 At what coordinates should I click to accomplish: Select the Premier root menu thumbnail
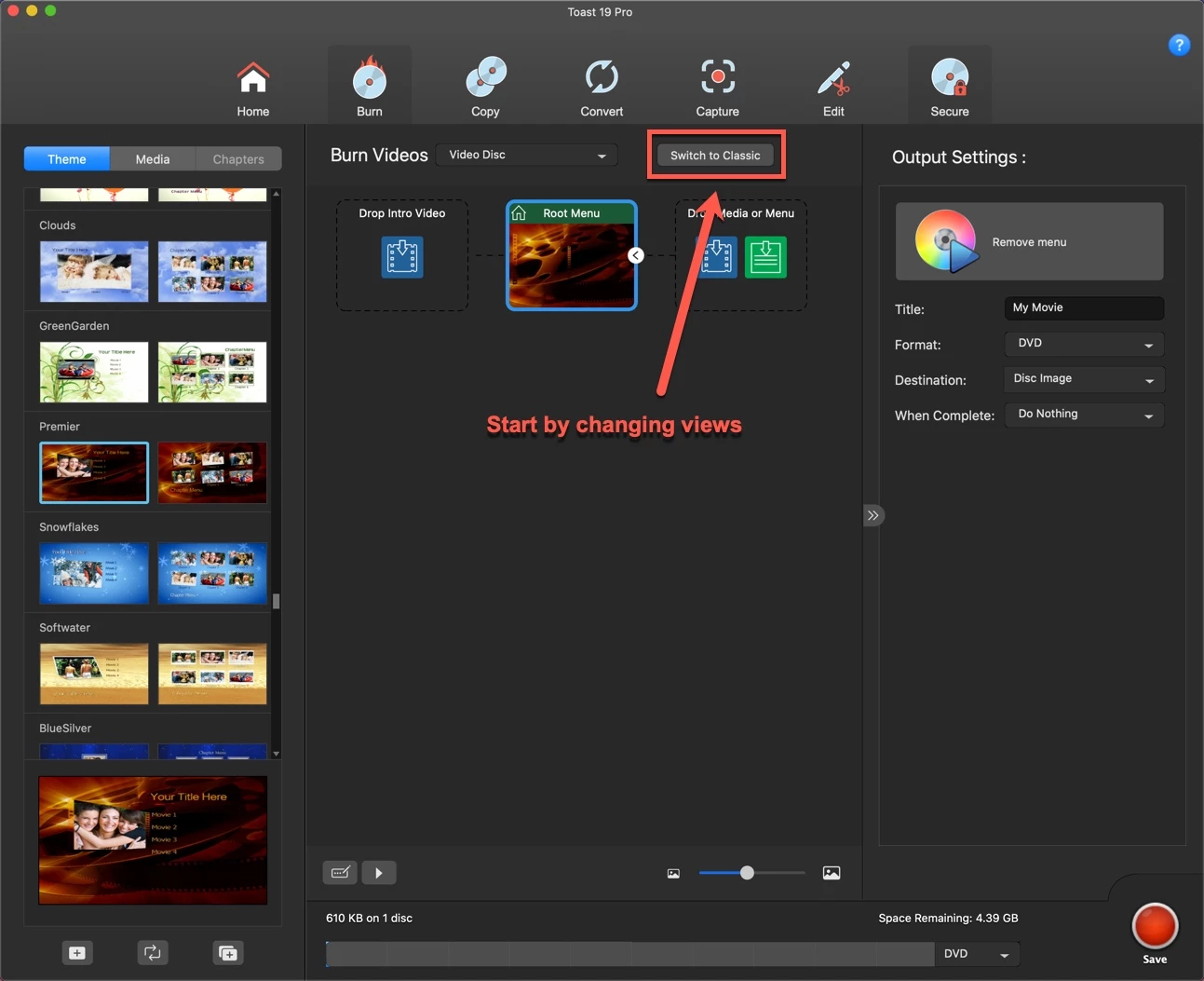click(94, 472)
